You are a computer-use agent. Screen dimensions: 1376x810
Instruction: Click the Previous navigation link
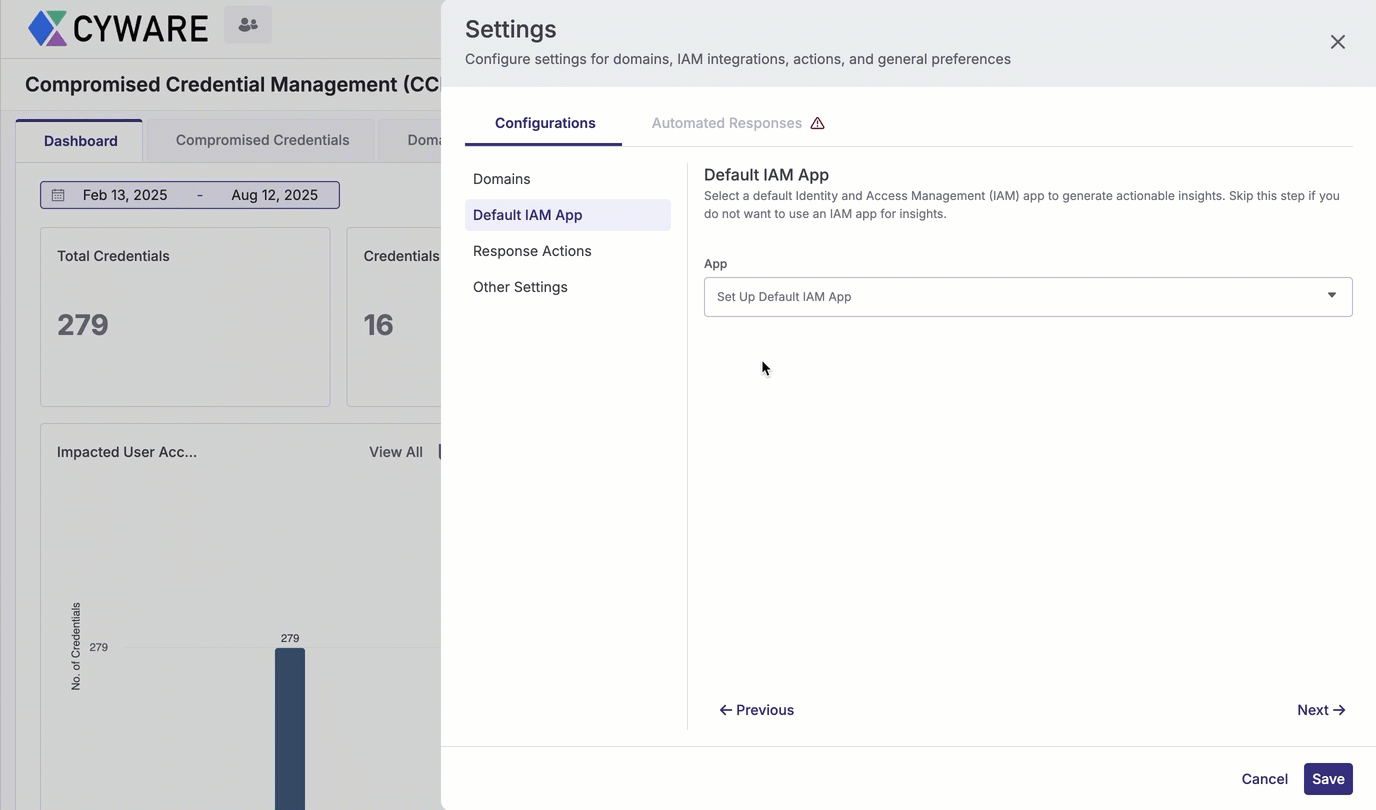click(757, 710)
